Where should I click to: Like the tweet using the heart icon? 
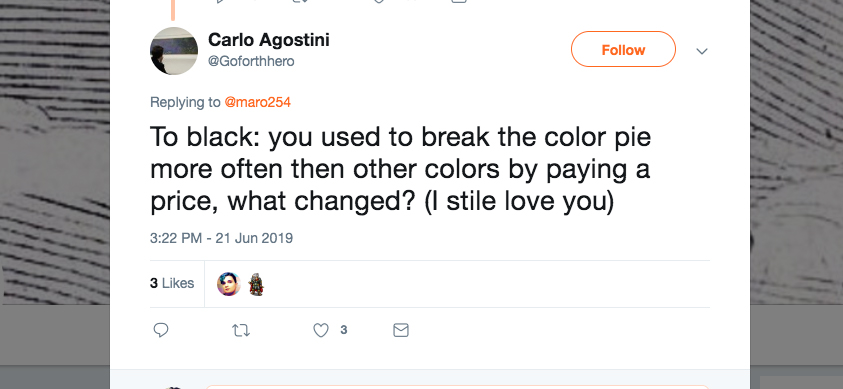pyautogui.click(x=321, y=330)
